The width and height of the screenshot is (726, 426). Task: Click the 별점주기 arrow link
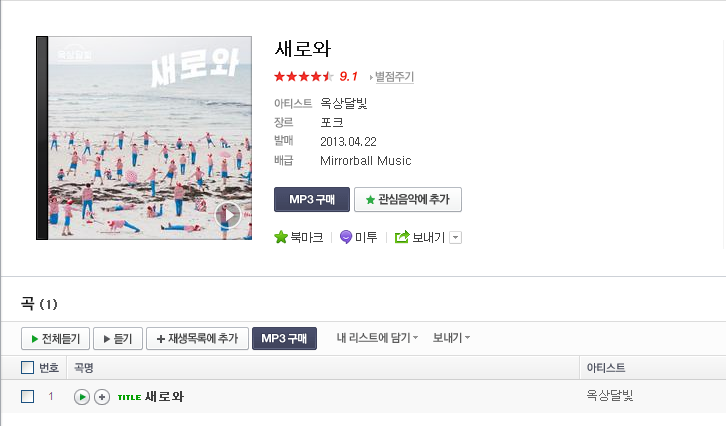[x=392, y=76]
